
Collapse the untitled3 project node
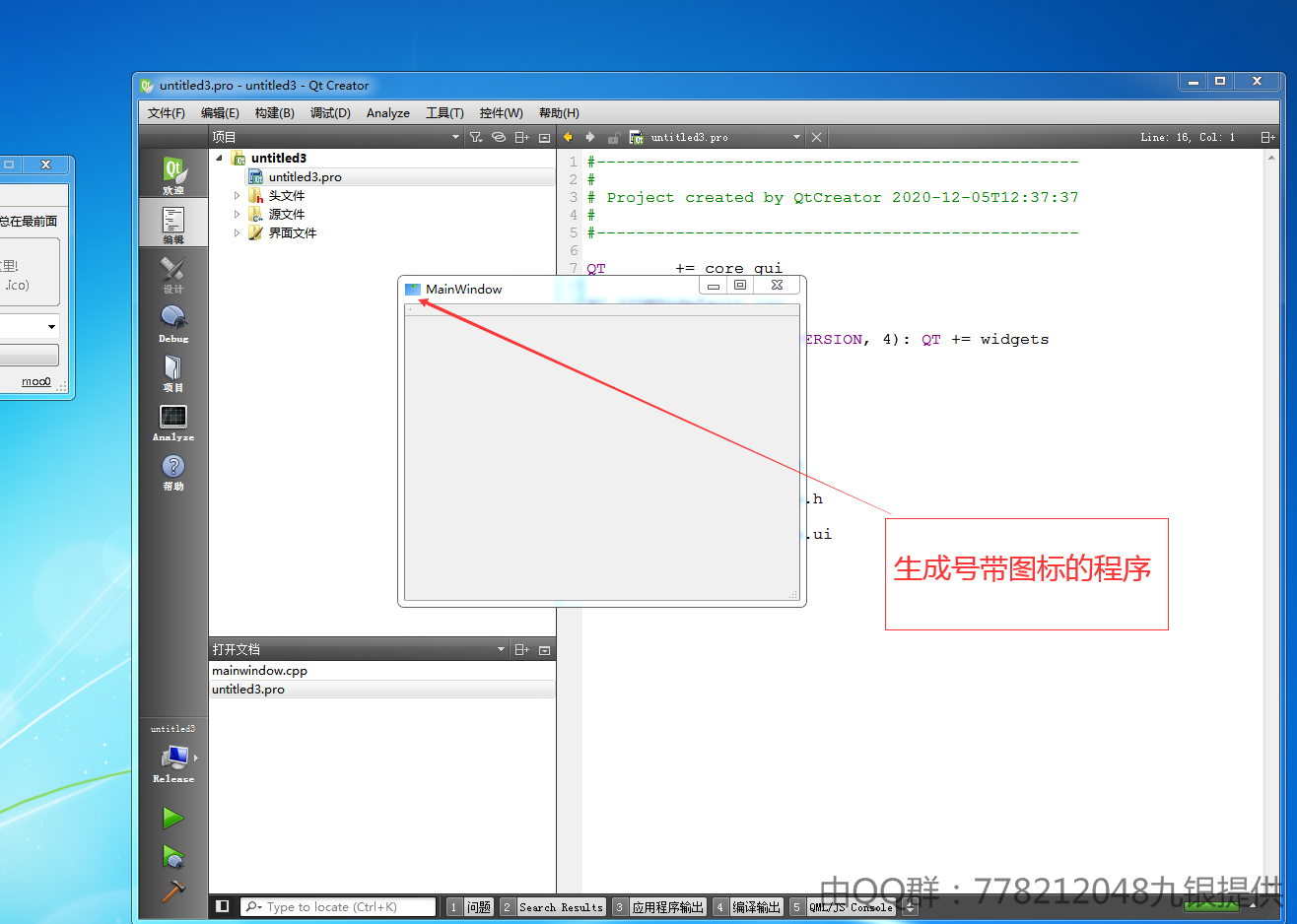click(219, 158)
